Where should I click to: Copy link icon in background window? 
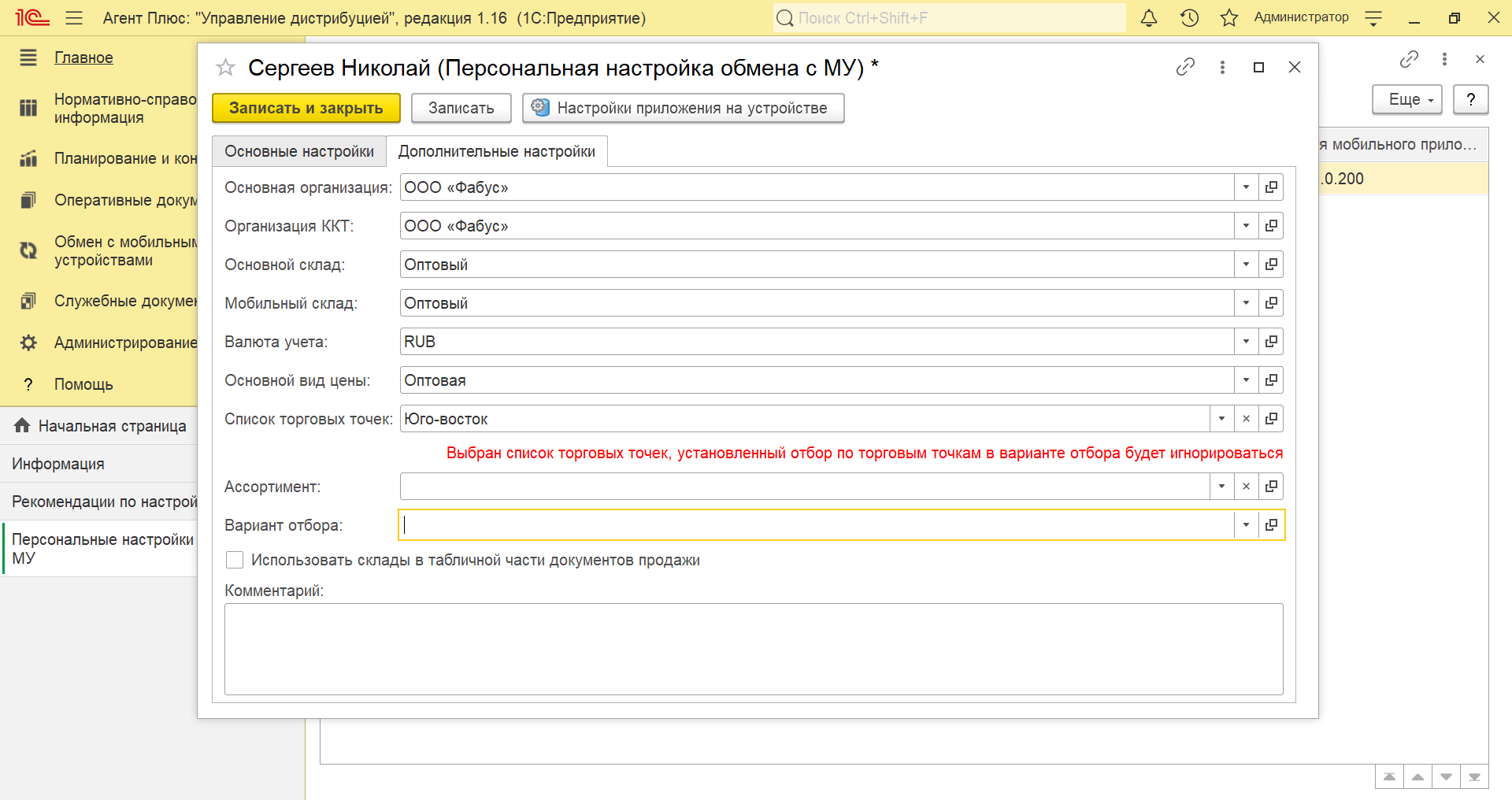tap(1409, 59)
